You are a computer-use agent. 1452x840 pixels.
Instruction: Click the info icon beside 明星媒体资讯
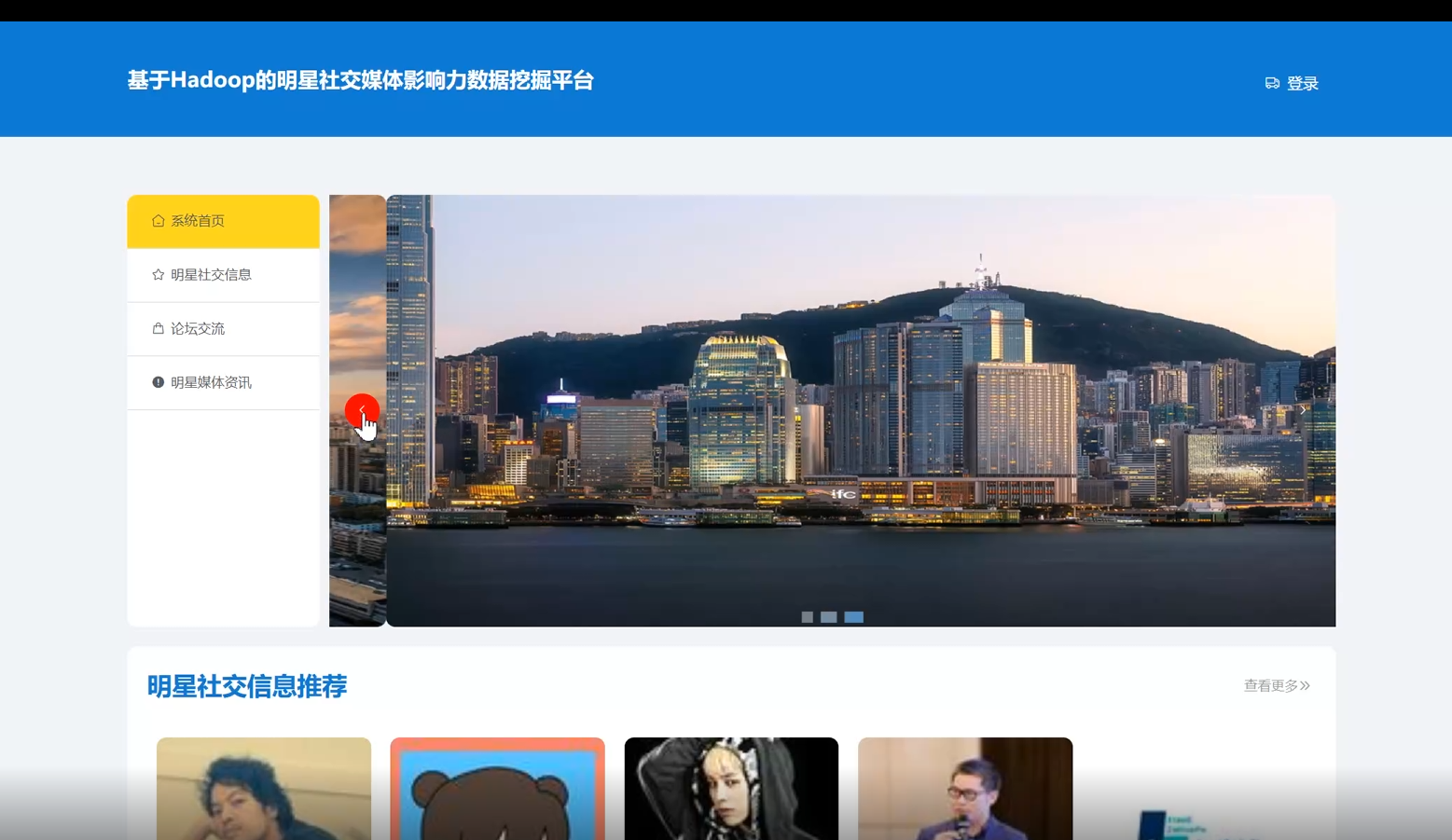[x=158, y=382]
